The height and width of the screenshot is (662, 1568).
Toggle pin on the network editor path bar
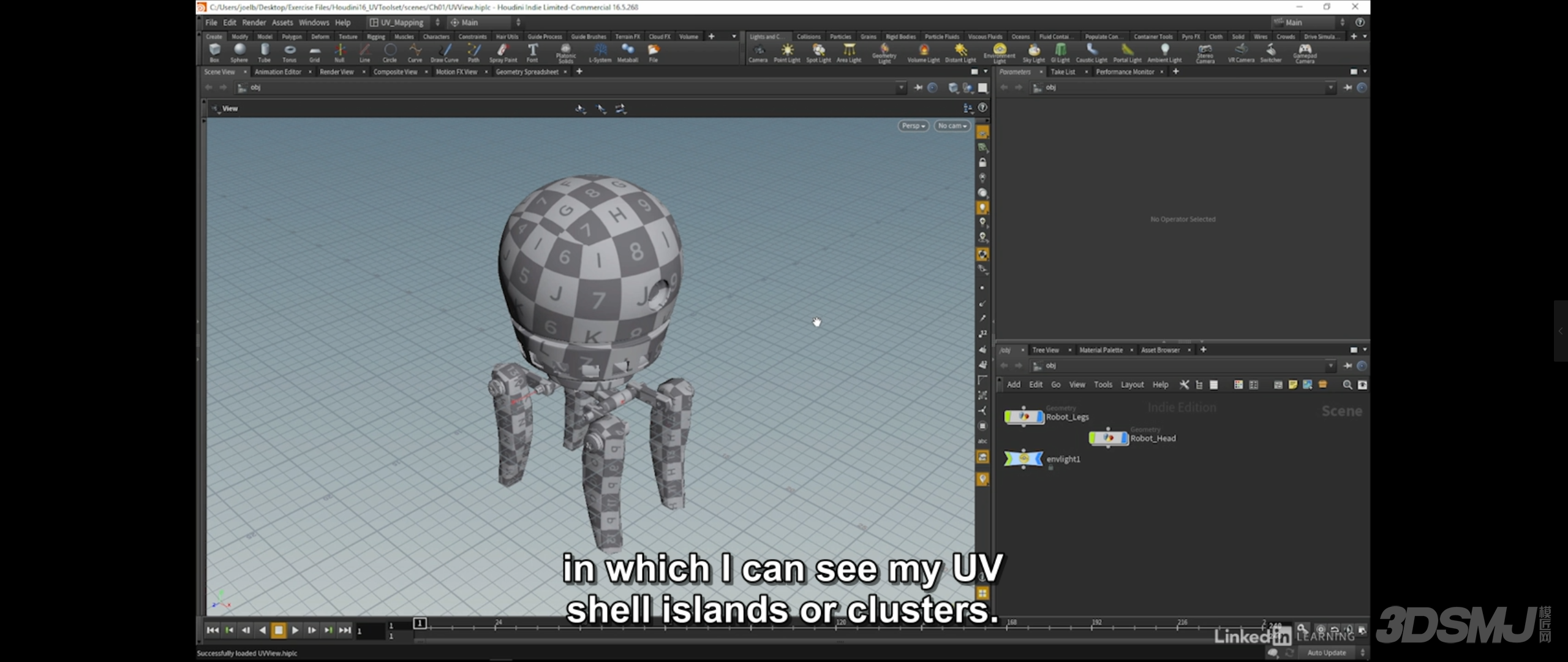click(1347, 365)
